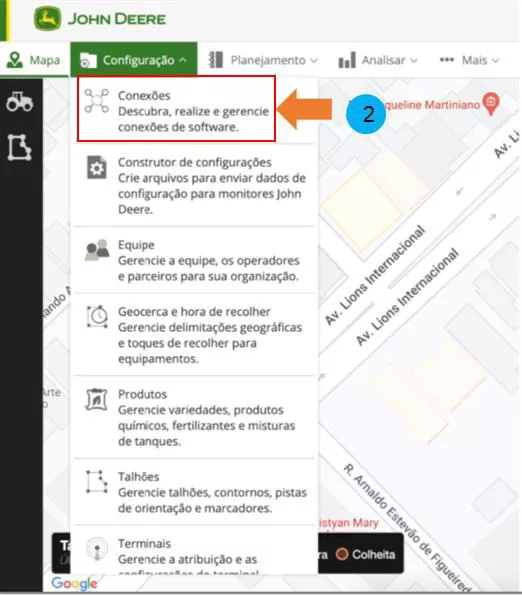
Task: Choose Equipe from the menu
Action: point(194,260)
